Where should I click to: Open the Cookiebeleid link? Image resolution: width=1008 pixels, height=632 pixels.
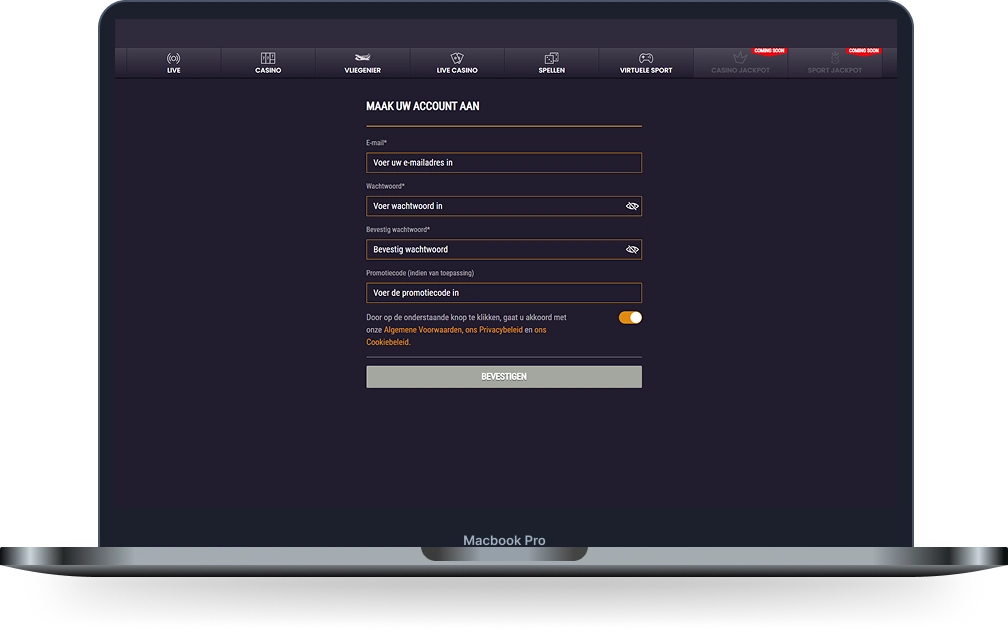point(388,342)
